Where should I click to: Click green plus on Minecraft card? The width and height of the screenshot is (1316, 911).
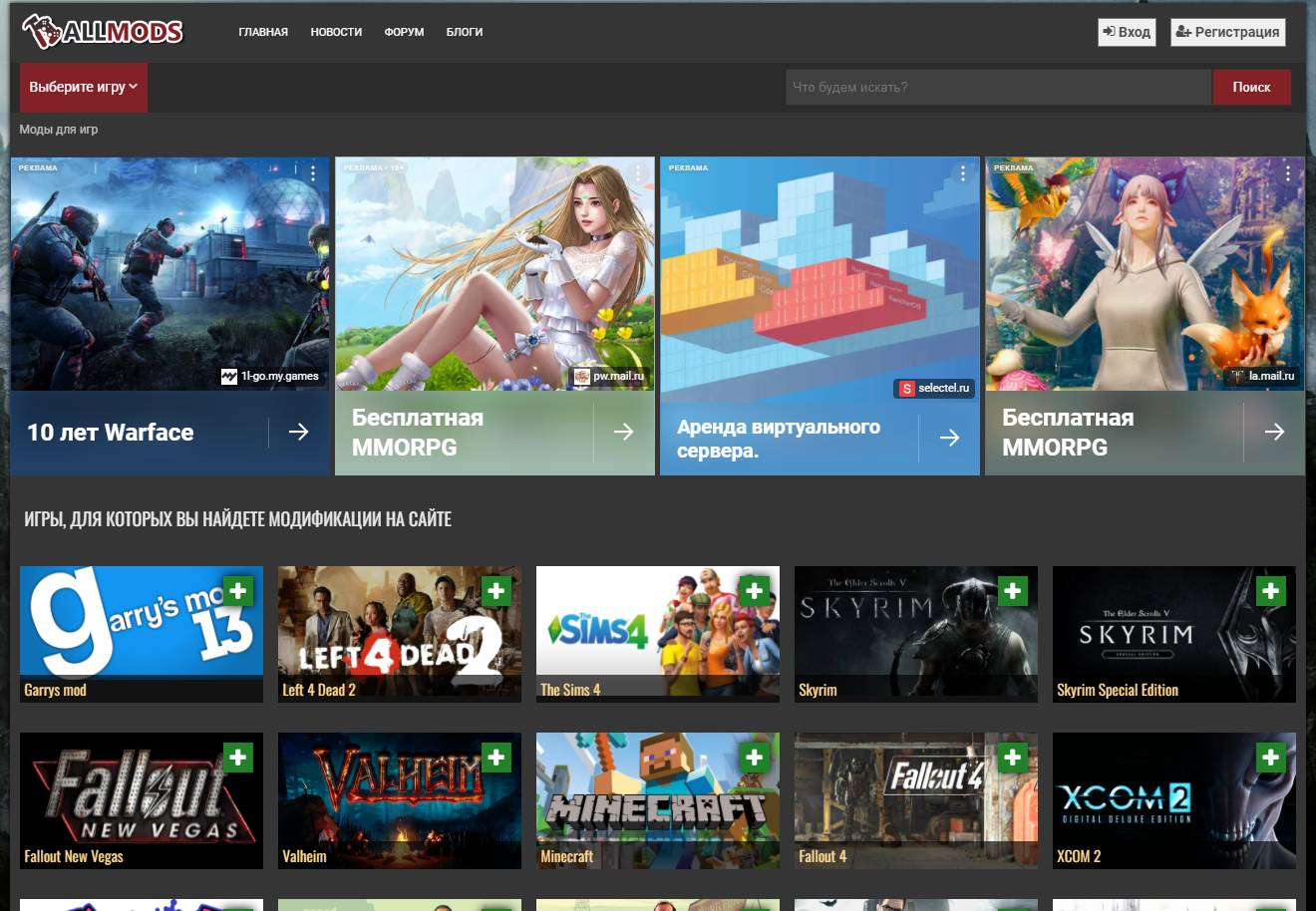point(754,758)
